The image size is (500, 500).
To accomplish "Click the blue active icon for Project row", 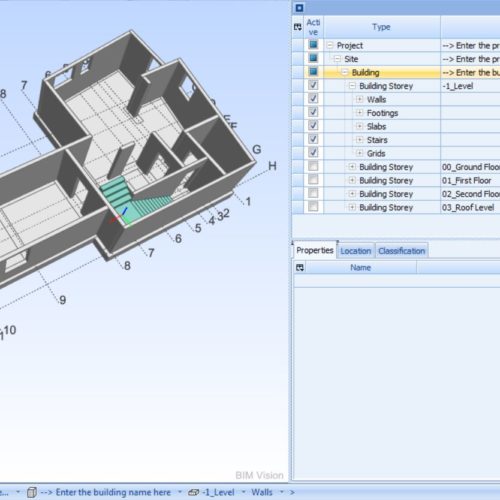I will coord(313,45).
